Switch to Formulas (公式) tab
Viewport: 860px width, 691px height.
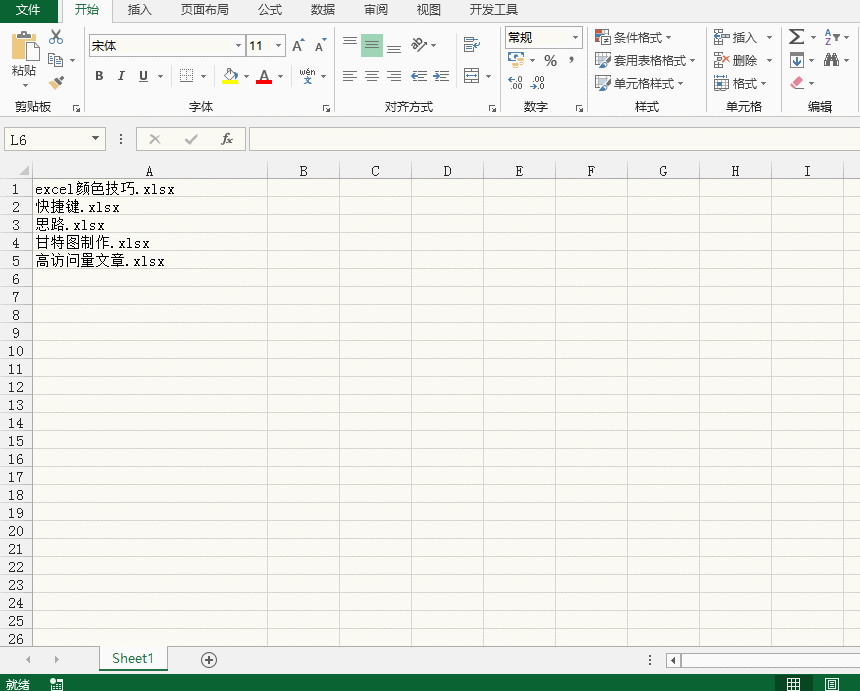(270, 10)
